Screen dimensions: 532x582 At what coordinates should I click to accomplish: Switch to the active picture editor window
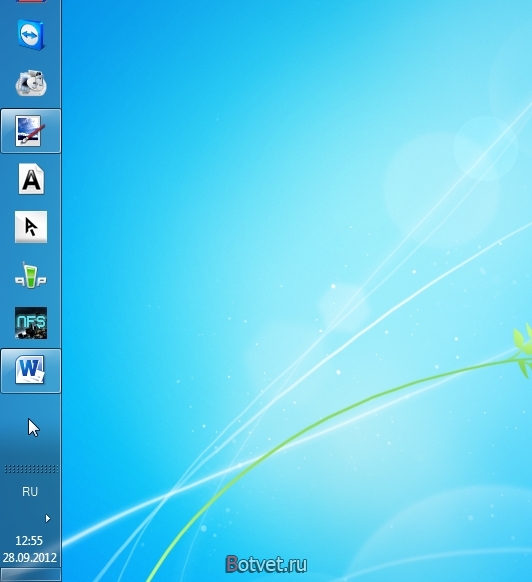(31, 131)
